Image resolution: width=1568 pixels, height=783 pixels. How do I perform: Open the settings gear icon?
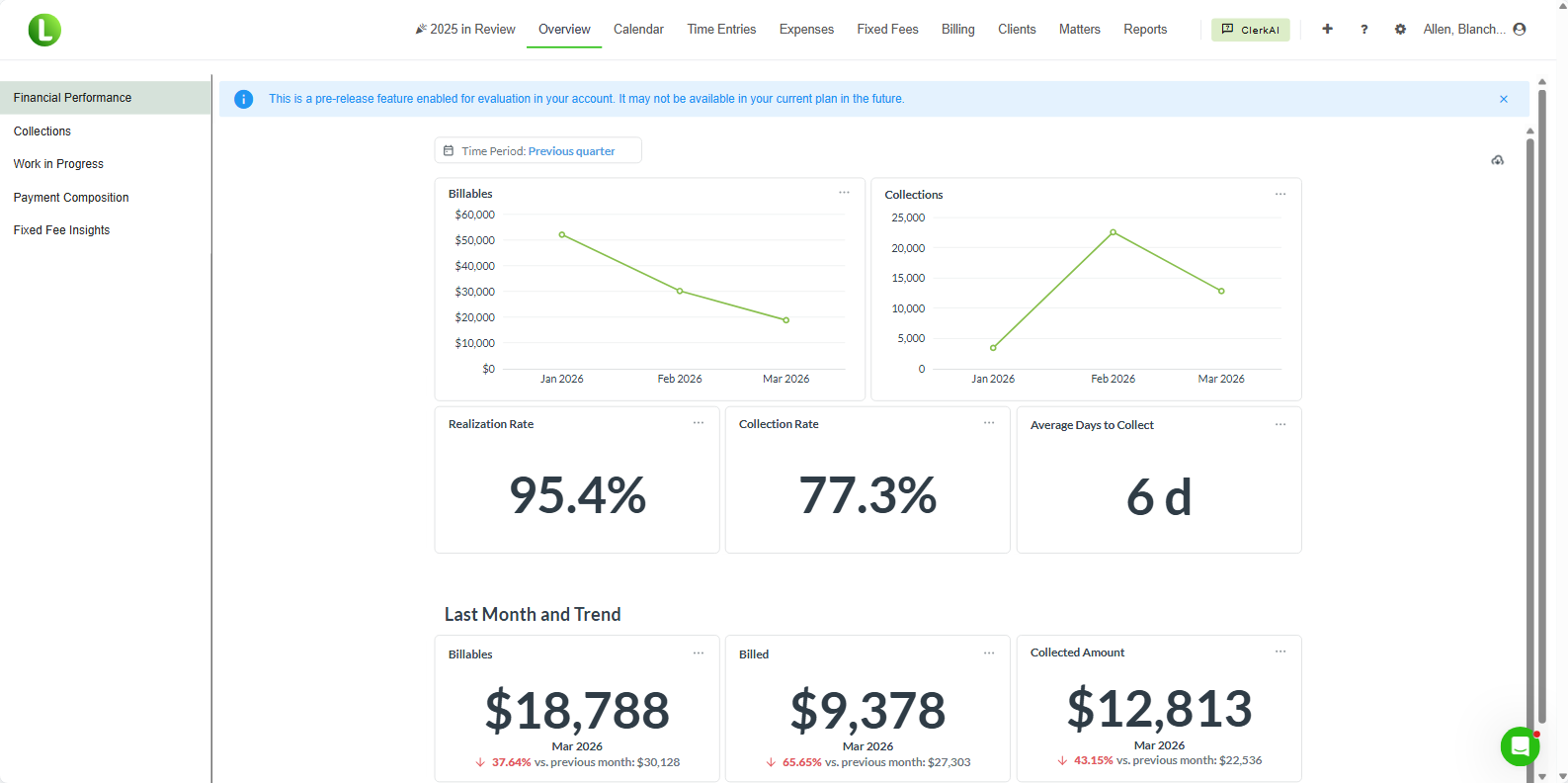[1400, 30]
